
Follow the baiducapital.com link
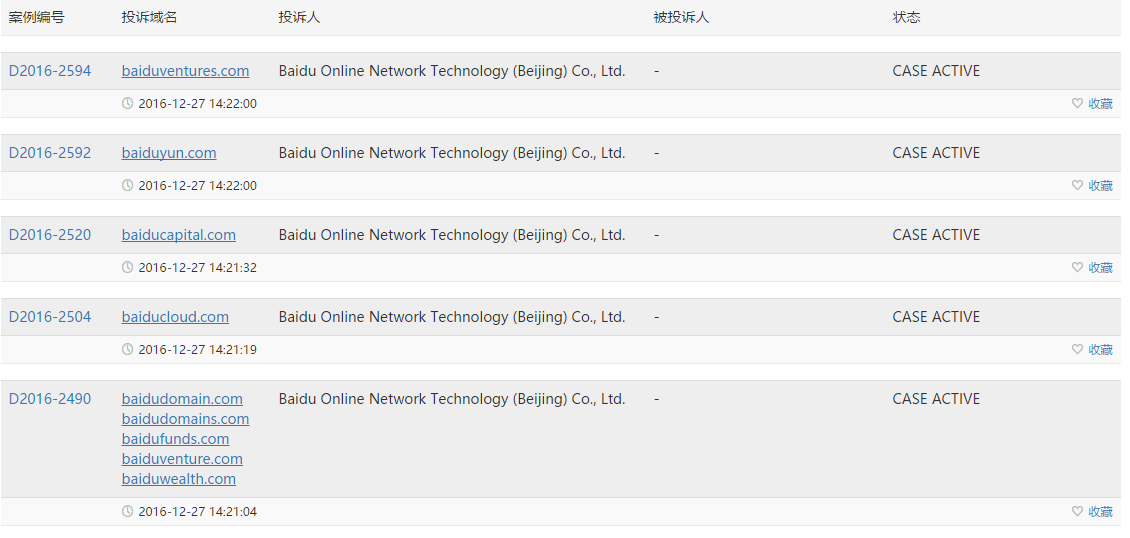point(179,236)
